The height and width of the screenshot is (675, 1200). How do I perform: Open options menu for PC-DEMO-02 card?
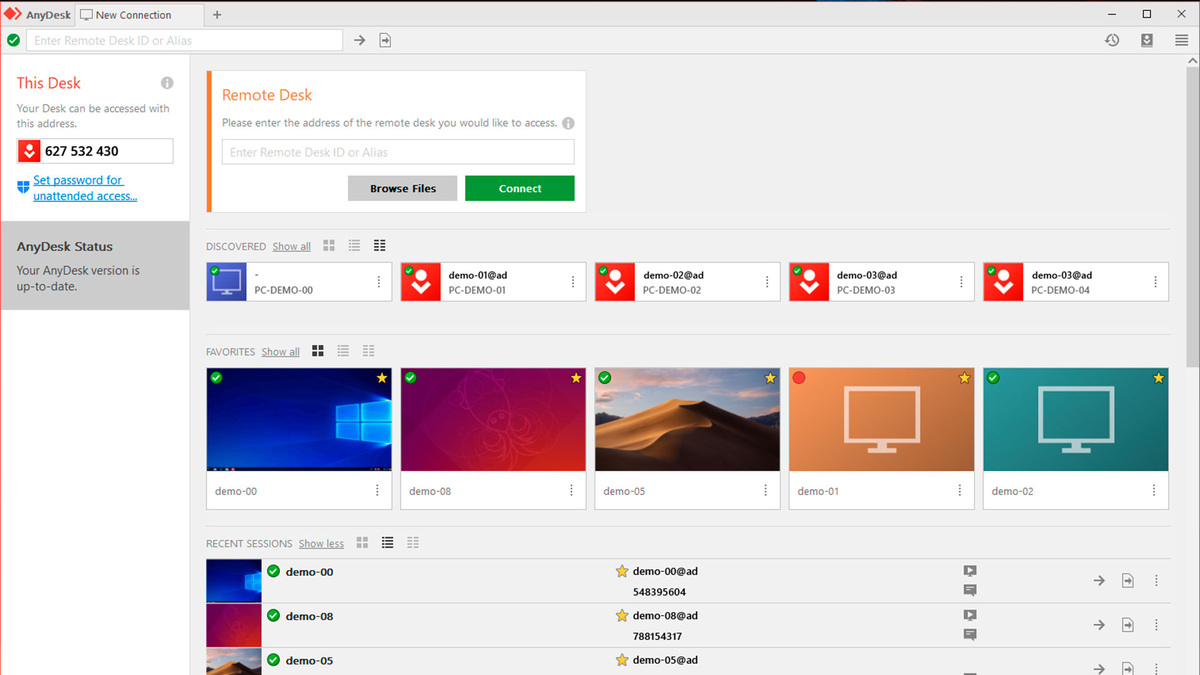coord(767,282)
